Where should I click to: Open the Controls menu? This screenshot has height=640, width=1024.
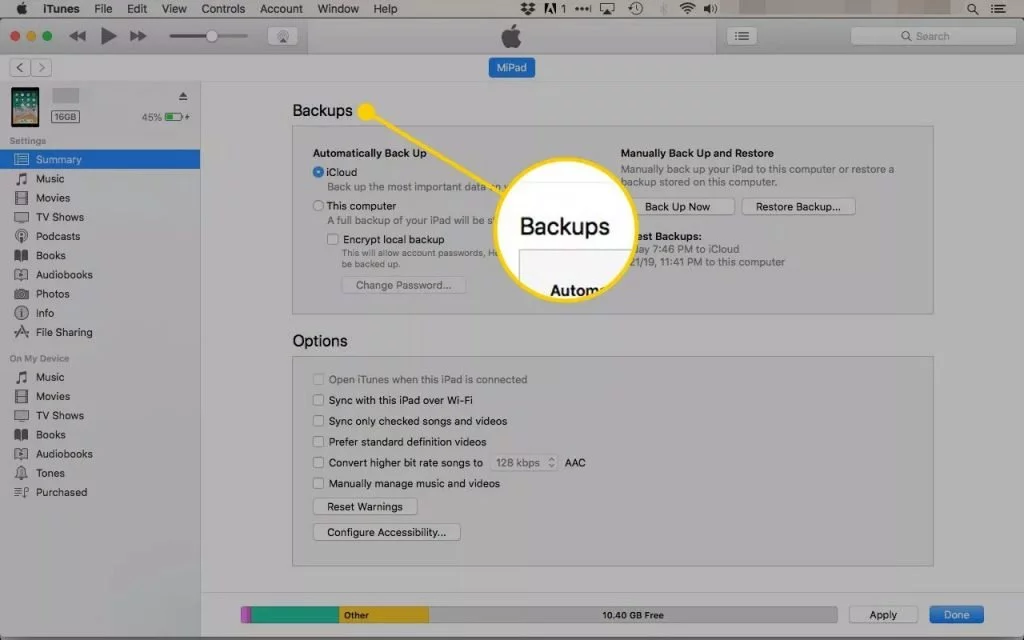[223, 9]
